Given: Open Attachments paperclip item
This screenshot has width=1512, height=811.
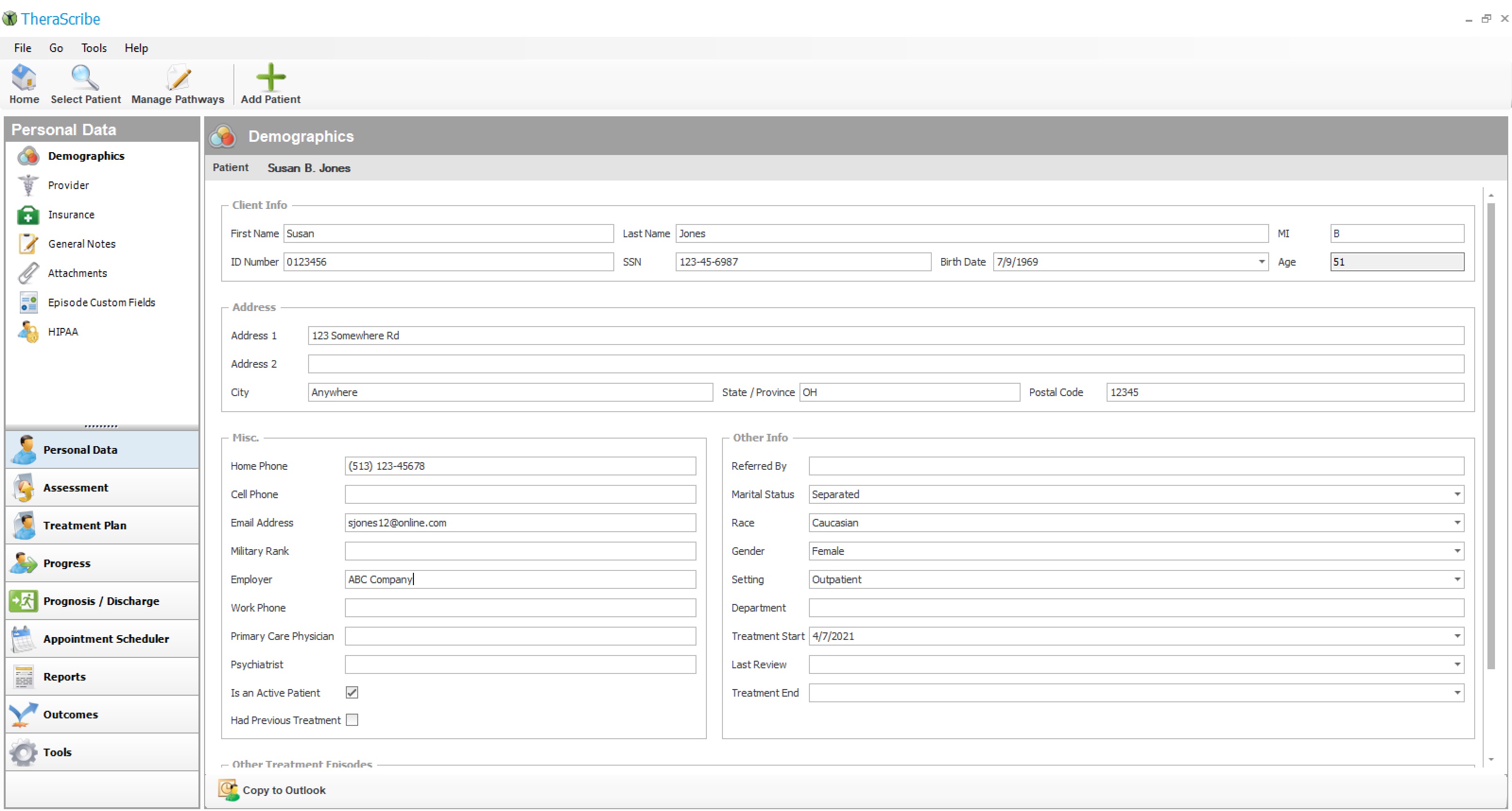Looking at the screenshot, I should [x=77, y=273].
